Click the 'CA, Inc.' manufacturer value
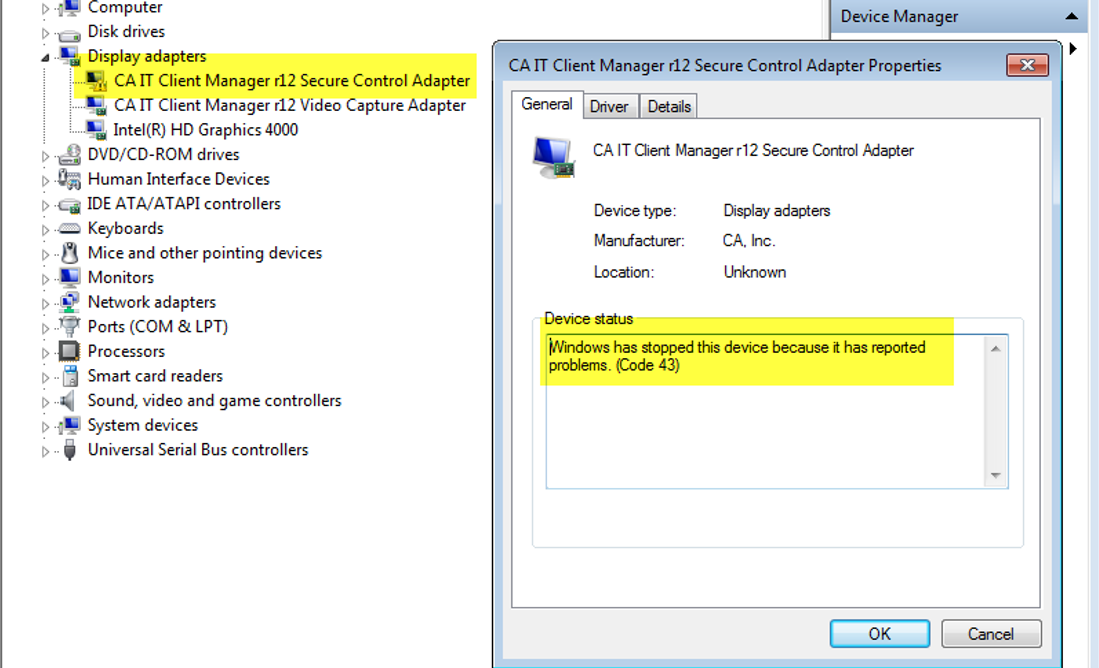The width and height of the screenshot is (1099, 668). pyautogui.click(x=749, y=240)
